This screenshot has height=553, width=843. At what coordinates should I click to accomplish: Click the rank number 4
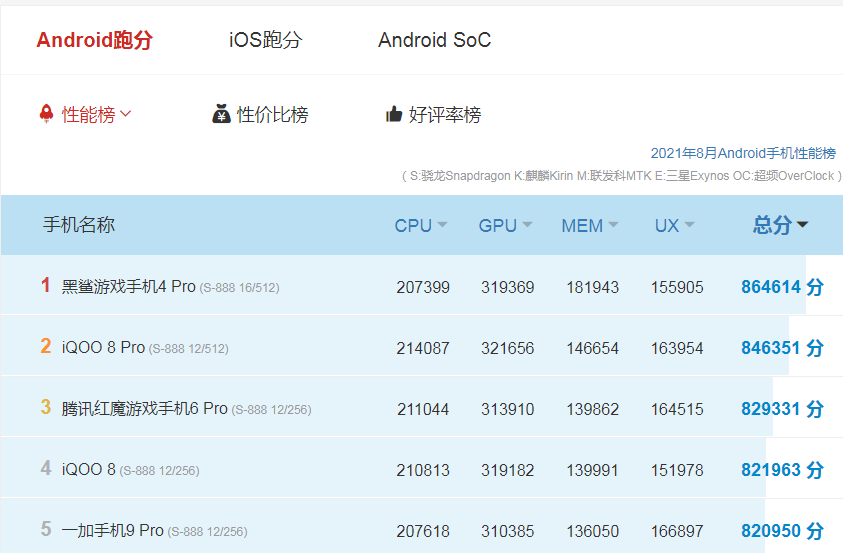[46, 468]
